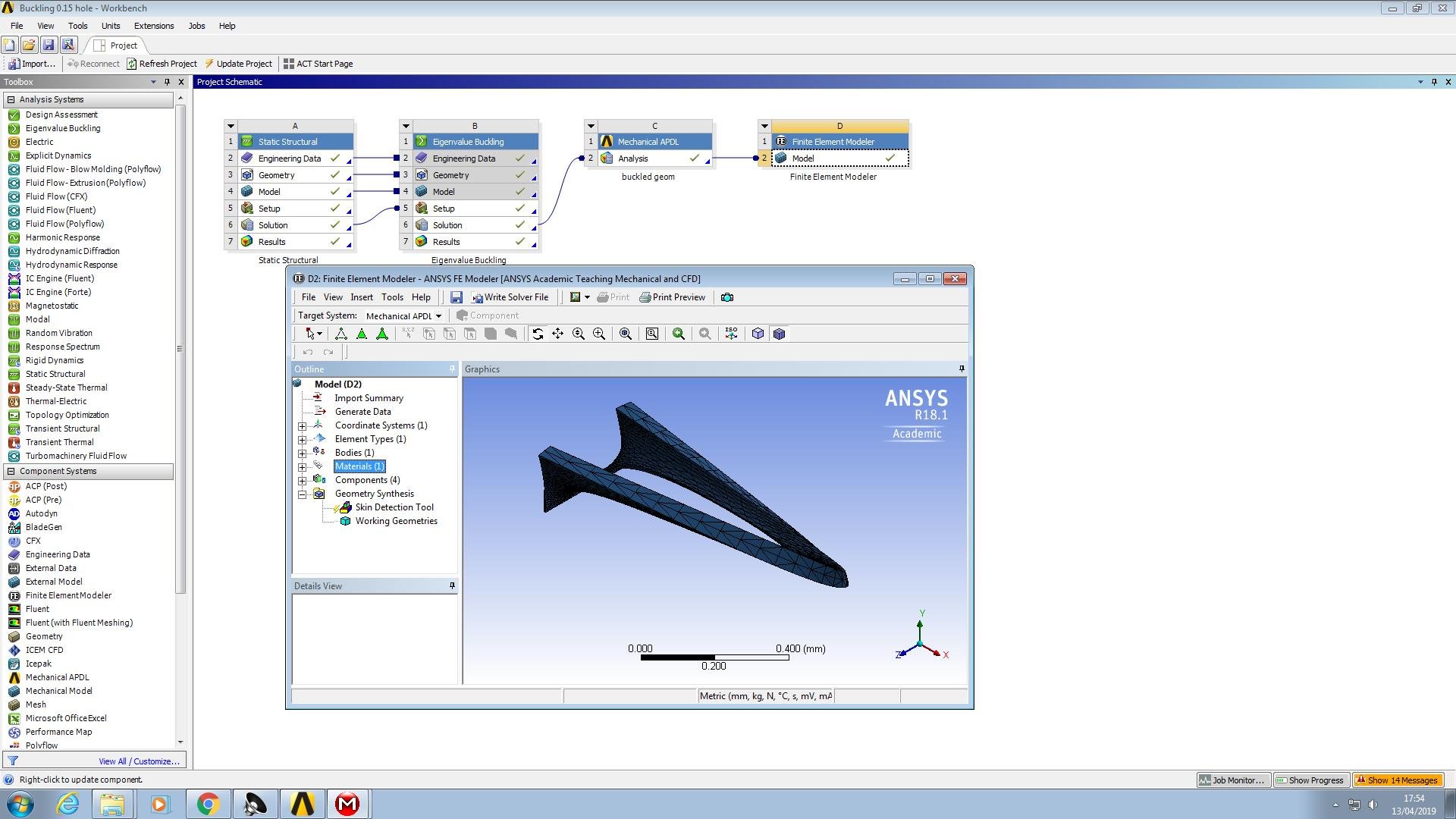Set ISO isometric view

point(731,334)
